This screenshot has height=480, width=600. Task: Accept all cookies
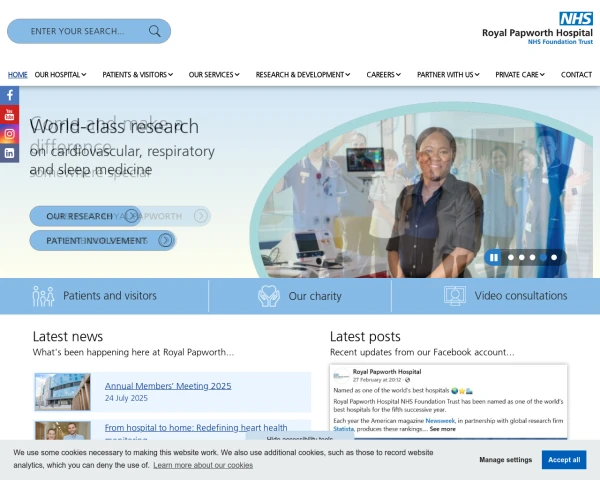(564, 460)
